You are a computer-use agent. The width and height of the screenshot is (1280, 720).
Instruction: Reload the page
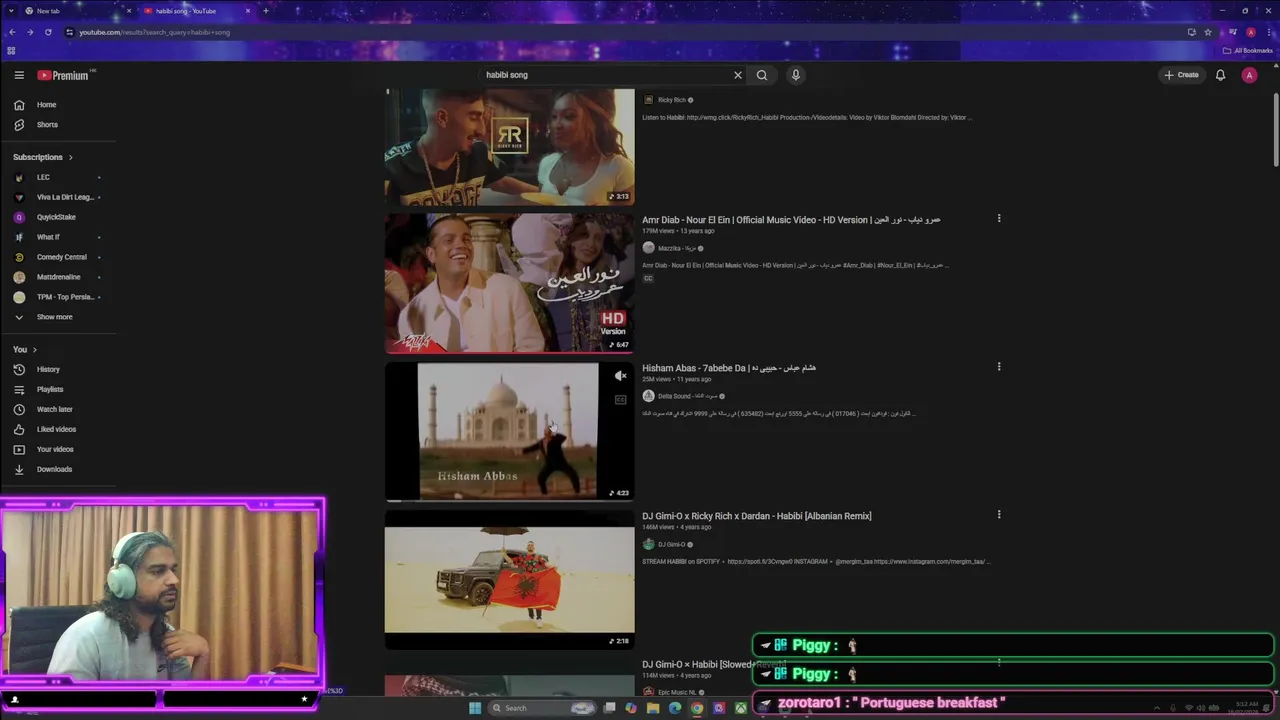coord(48,32)
